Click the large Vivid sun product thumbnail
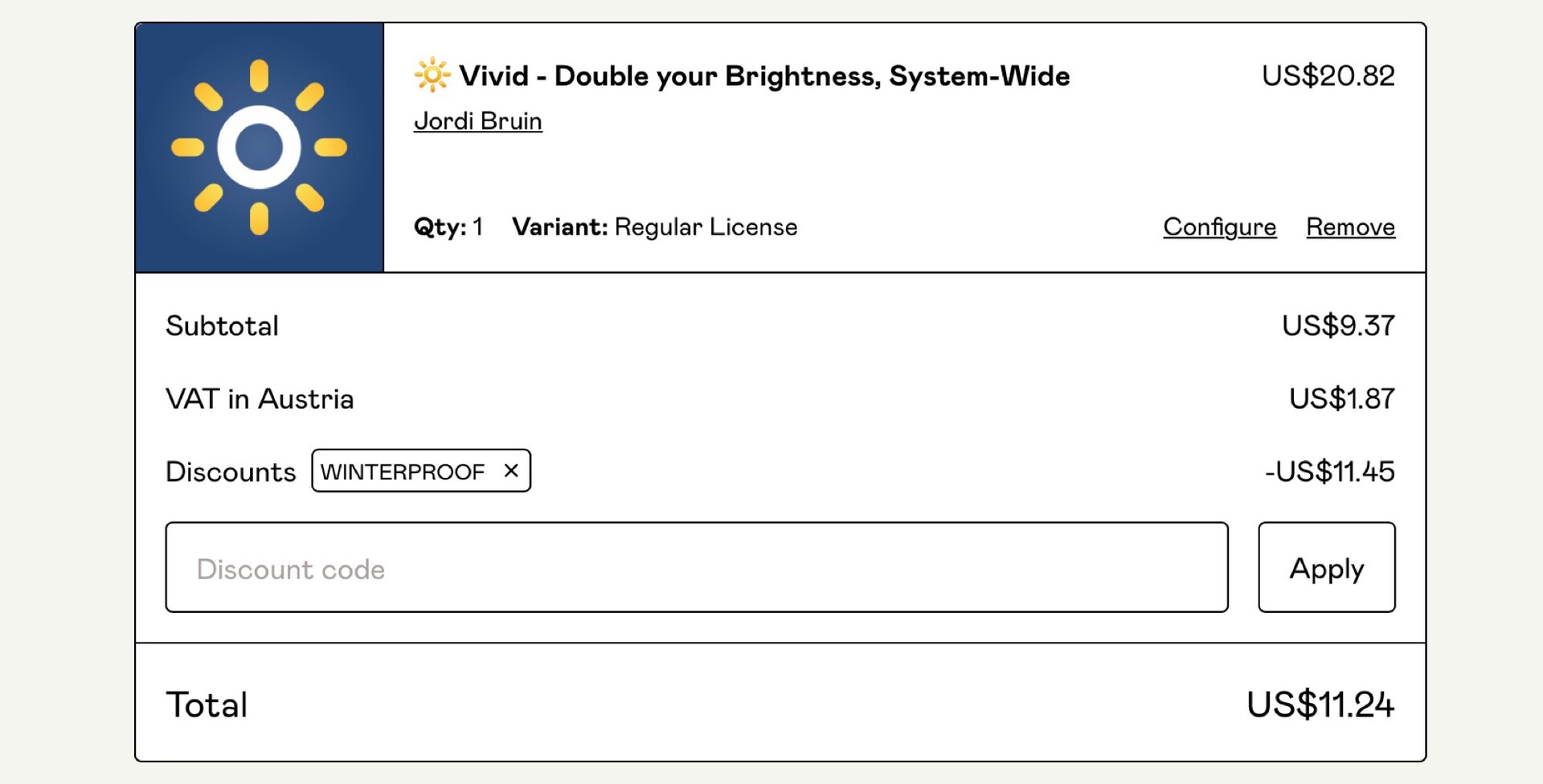 259,148
